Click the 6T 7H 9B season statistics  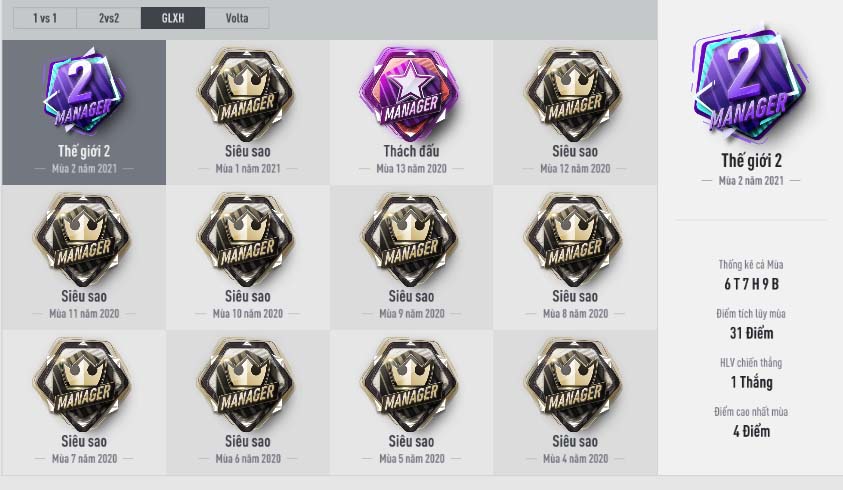tap(751, 284)
